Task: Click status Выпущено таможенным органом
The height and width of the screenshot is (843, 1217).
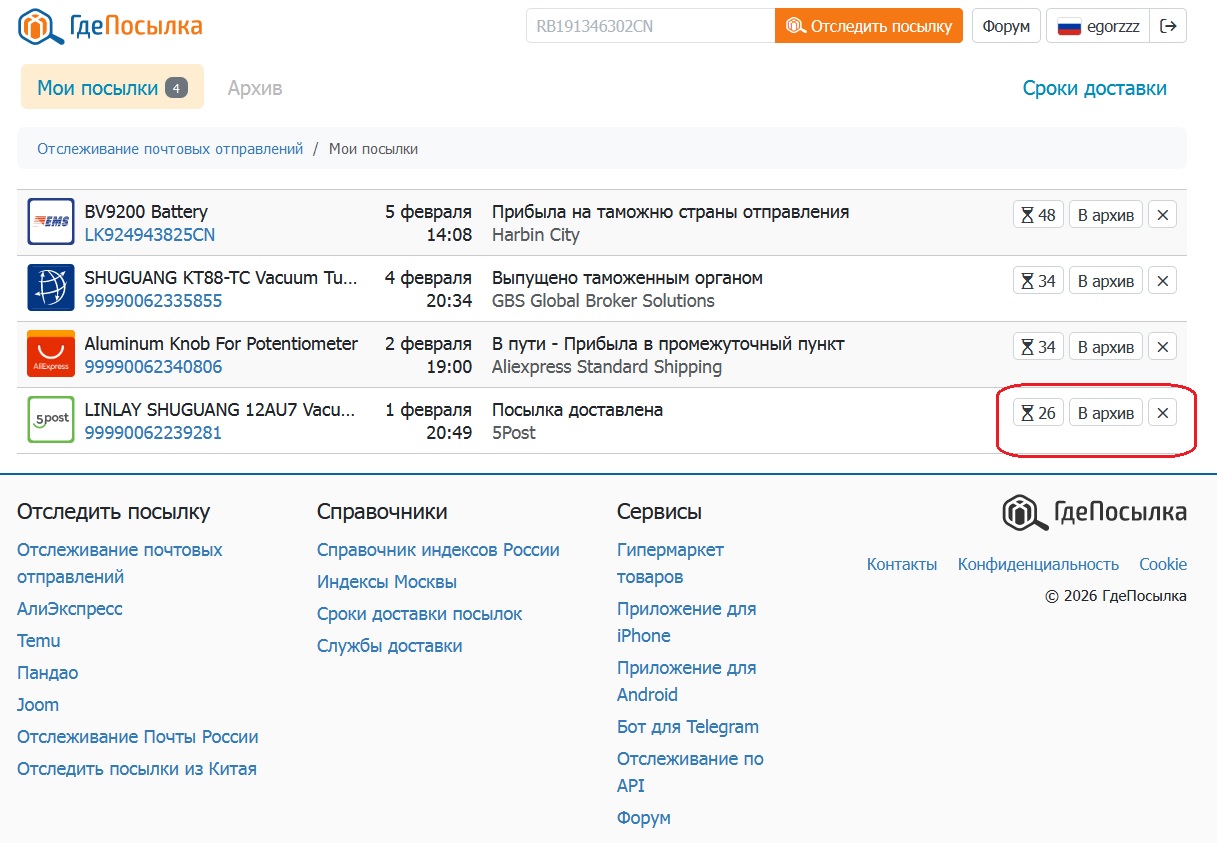Action: click(x=627, y=278)
